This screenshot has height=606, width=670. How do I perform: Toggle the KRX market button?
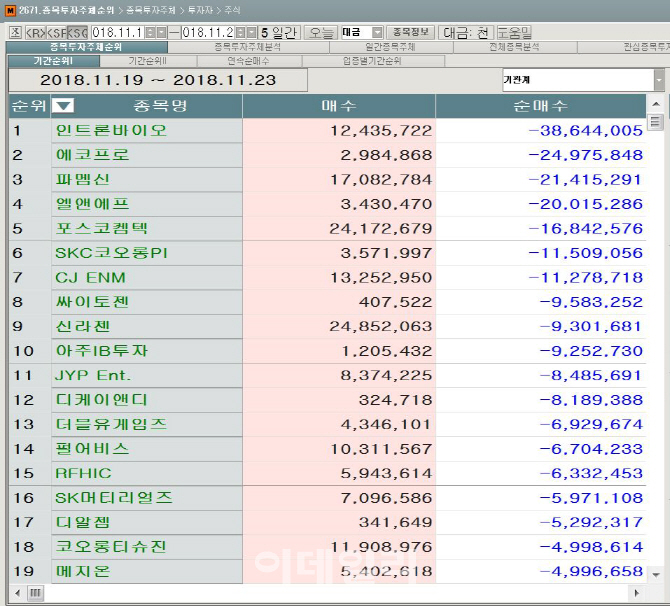[x=34, y=32]
